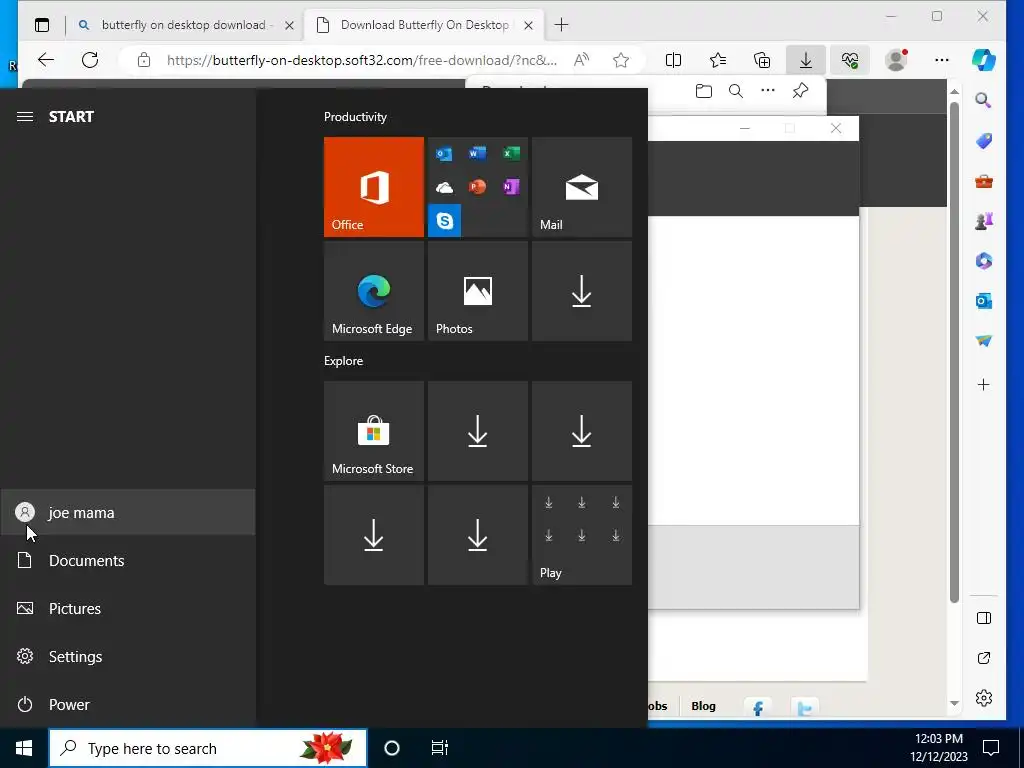Open Browser essentials heart icon
The image size is (1024, 768).
click(850, 60)
